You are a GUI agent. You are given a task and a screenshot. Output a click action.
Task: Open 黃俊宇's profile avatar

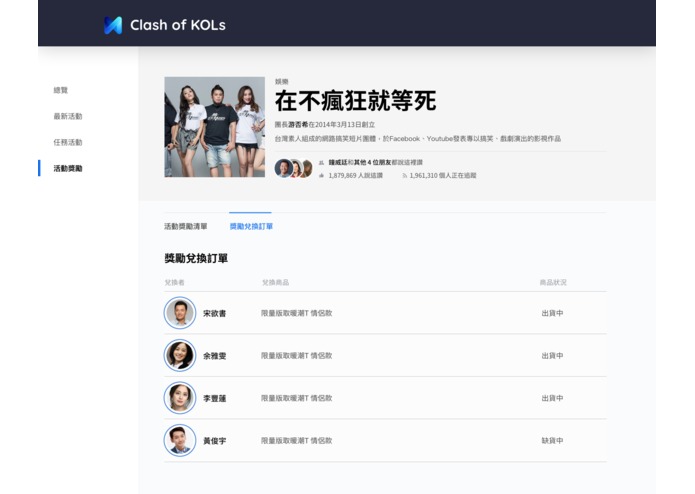point(180,440)
